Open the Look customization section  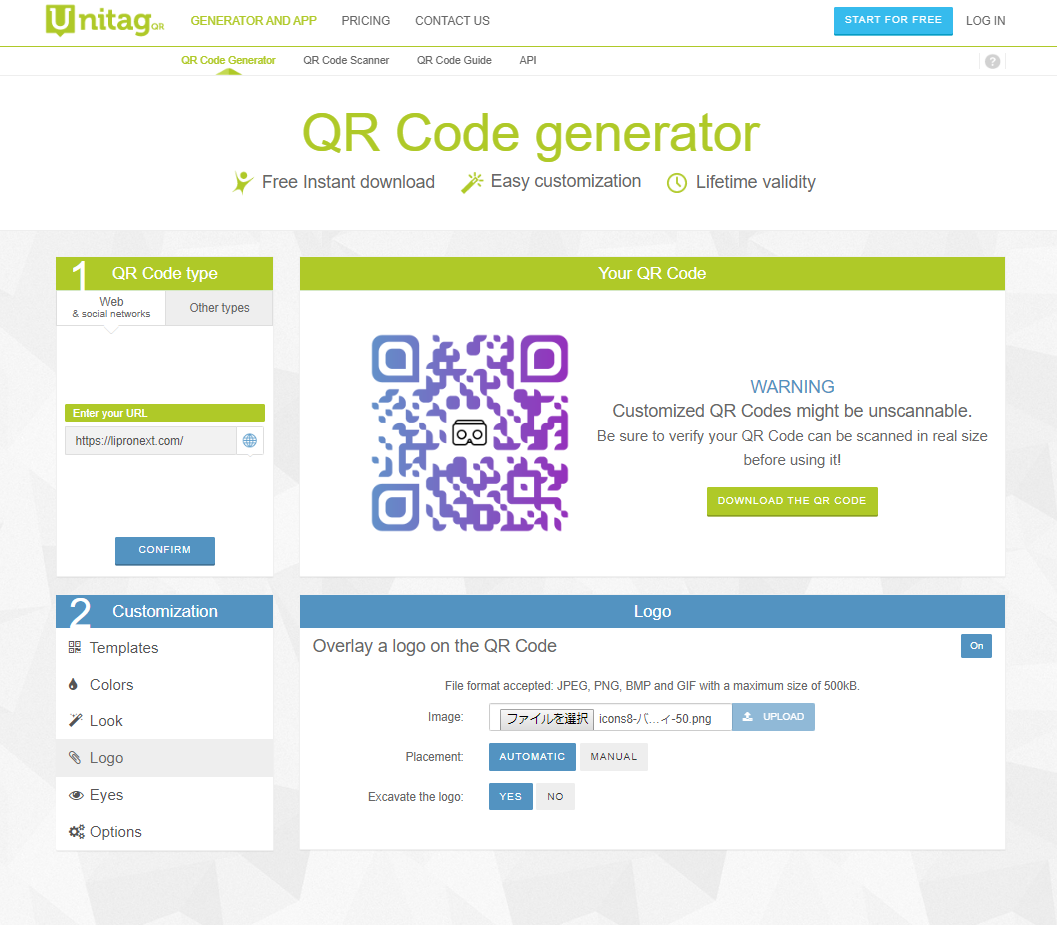[164, 721]
